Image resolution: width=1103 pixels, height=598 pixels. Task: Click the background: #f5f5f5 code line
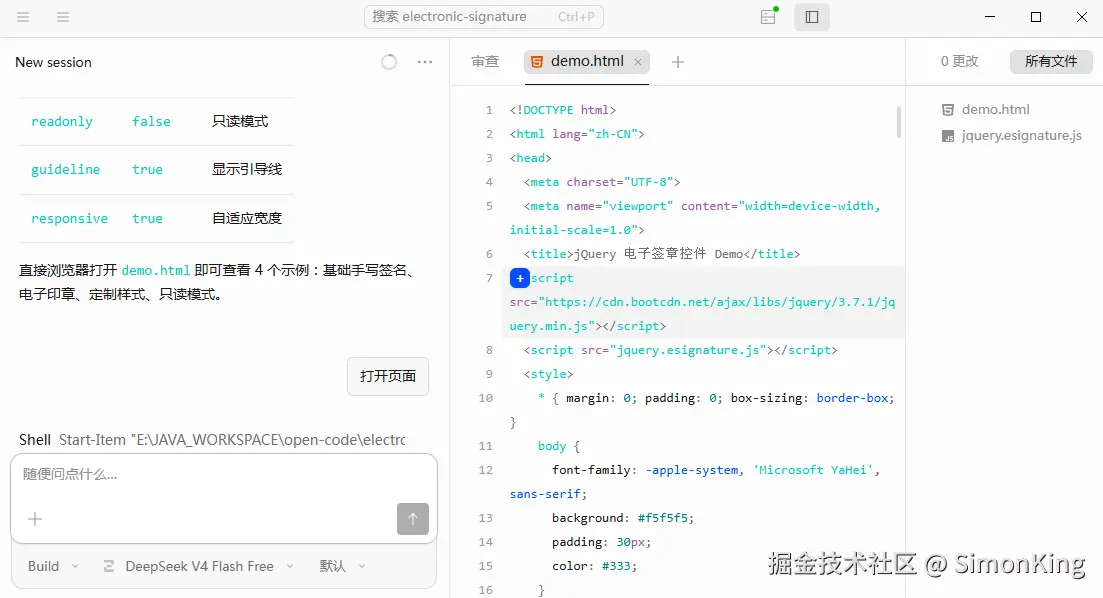623,518
